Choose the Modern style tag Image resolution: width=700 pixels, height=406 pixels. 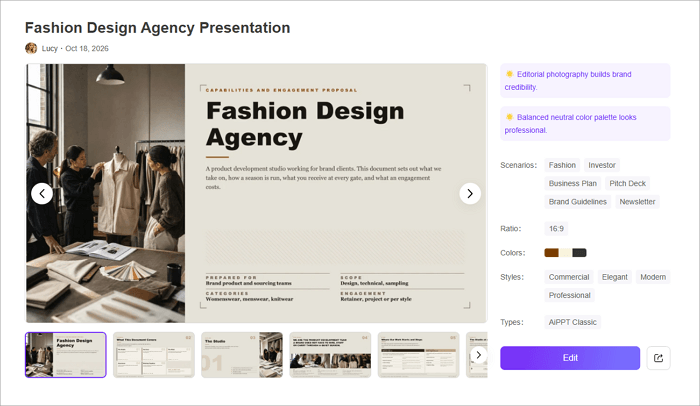(653, 277)
